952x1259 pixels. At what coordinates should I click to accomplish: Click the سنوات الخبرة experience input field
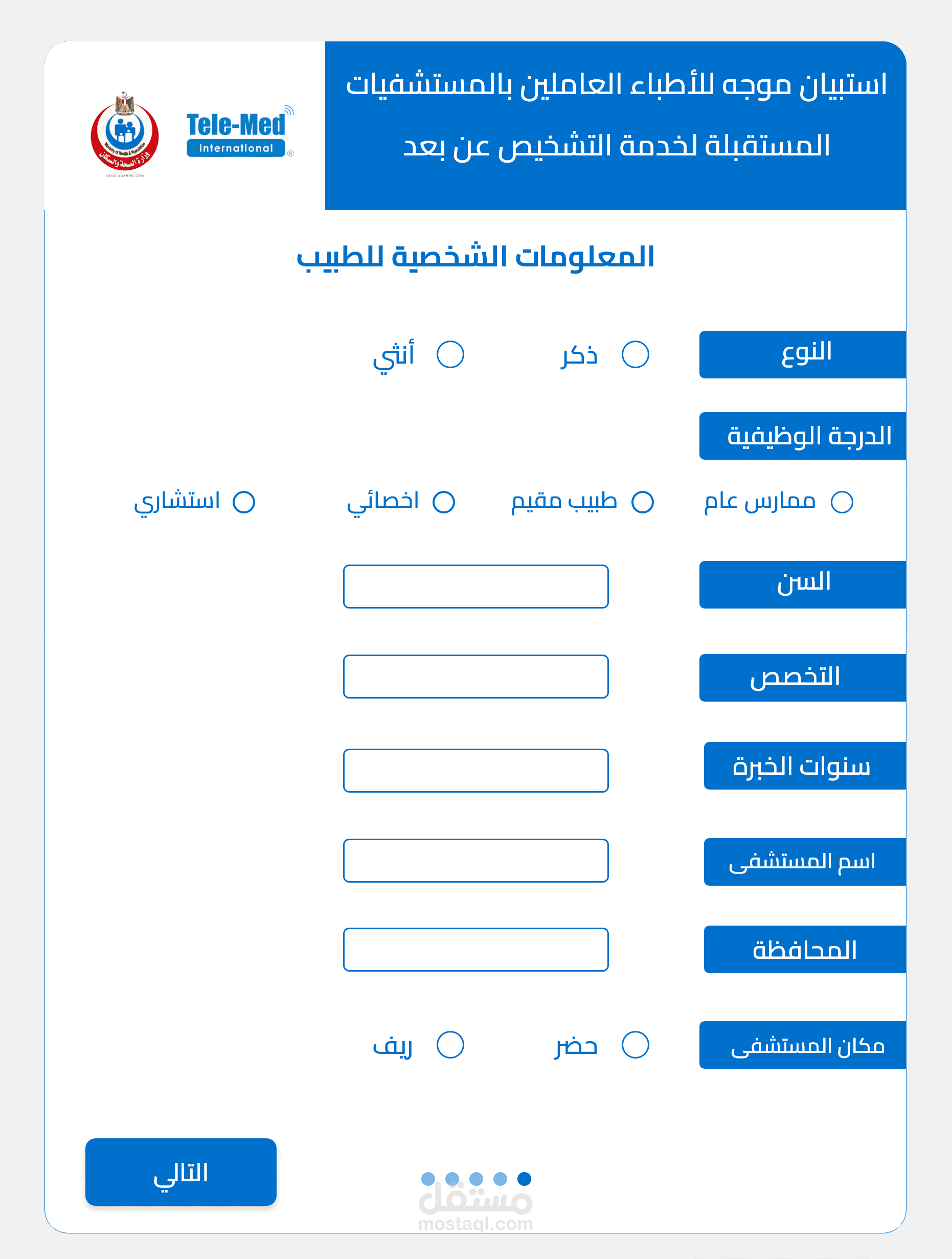click(475, 770)
